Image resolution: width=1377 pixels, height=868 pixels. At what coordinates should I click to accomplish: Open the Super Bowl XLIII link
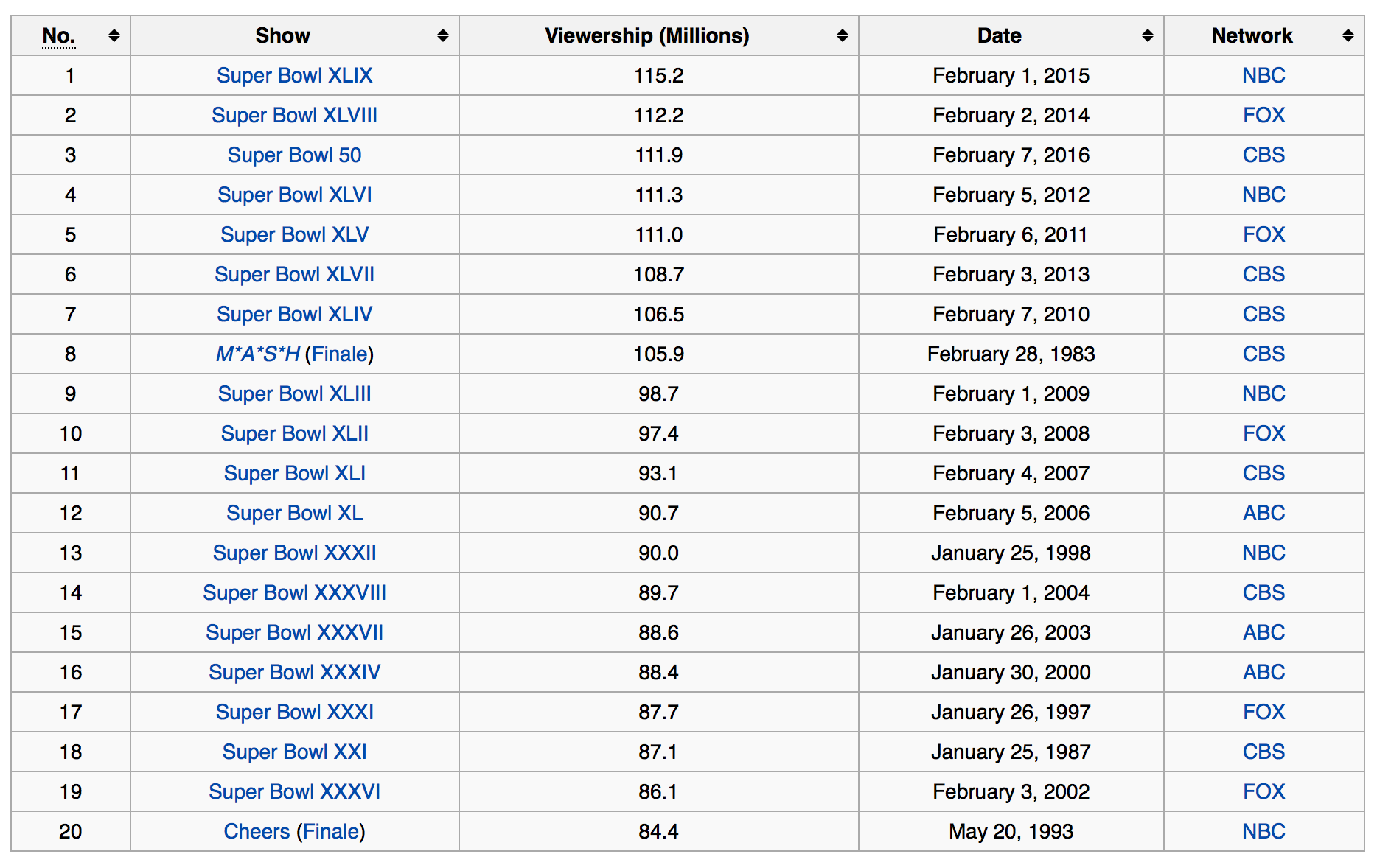click(294, 393)
